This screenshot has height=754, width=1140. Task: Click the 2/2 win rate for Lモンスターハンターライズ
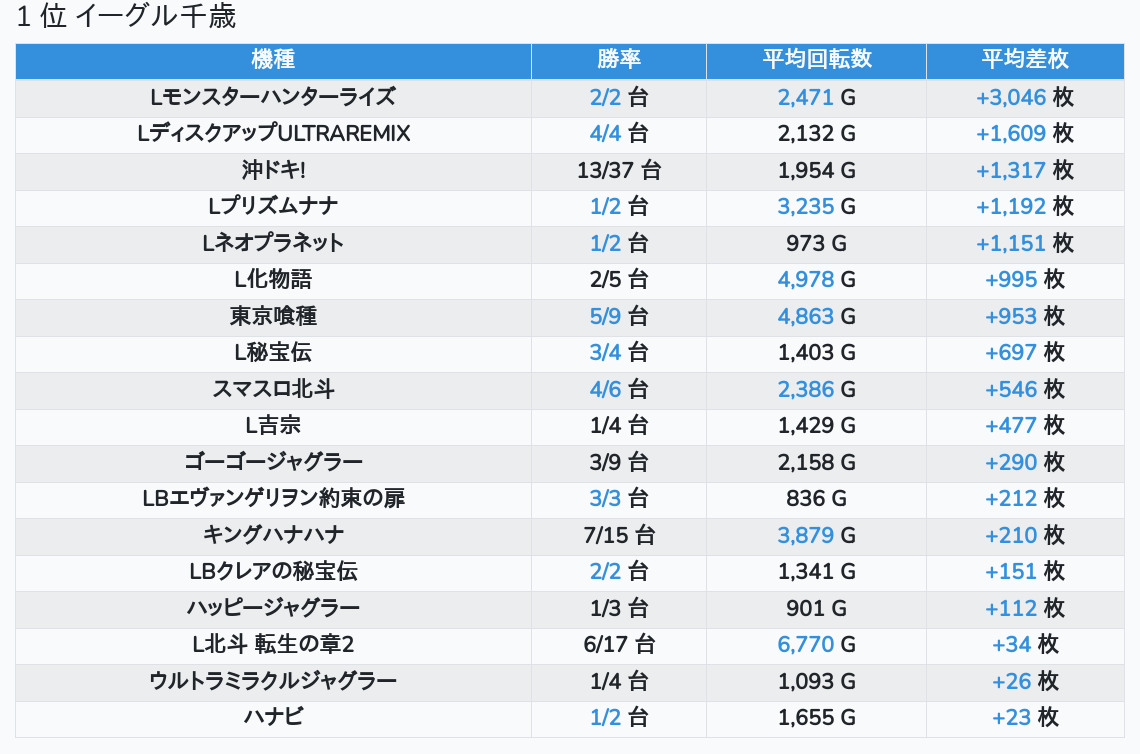pos(606,97)
